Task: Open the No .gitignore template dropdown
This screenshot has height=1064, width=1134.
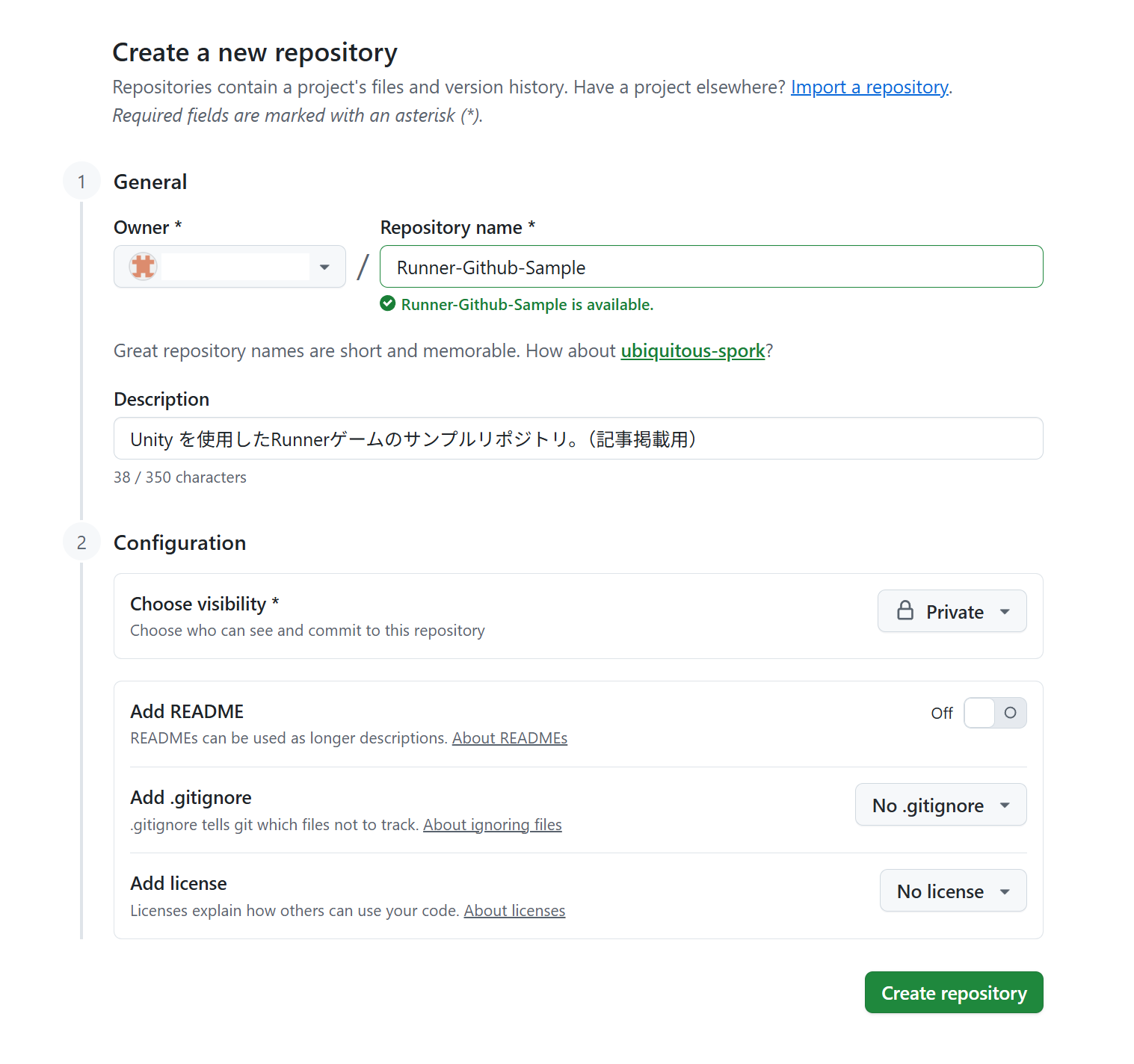Action: pos(940,805)
